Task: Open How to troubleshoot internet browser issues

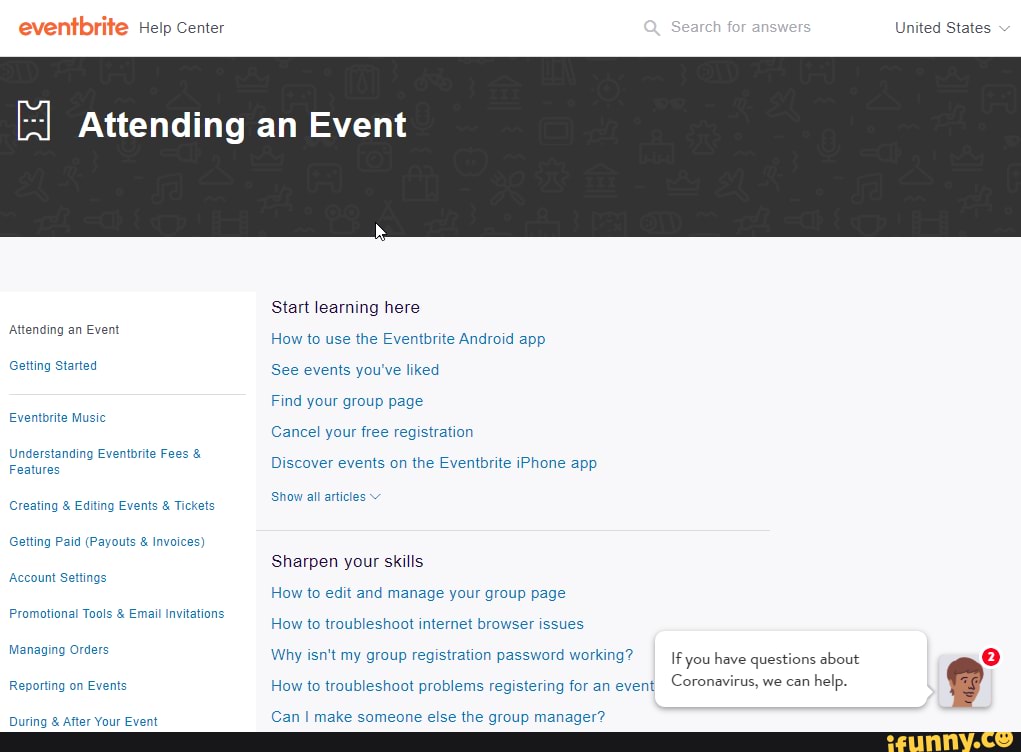Action: [x=427, y=624]
